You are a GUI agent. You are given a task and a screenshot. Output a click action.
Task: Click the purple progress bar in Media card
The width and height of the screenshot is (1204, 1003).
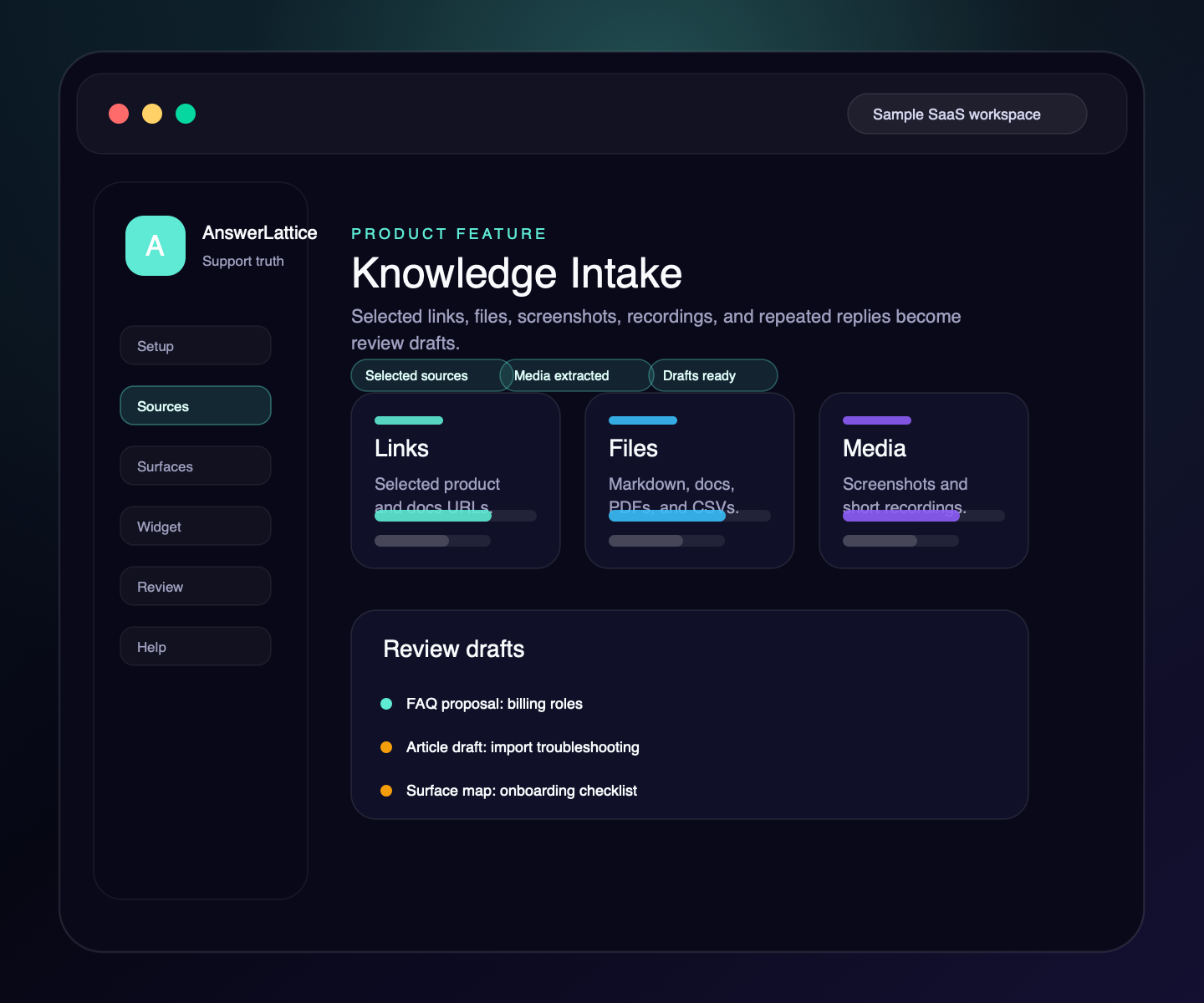point(901,516)
